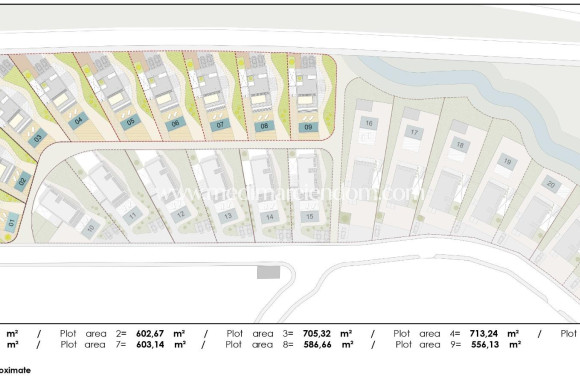Pick plot label 05 on the plan
Screen dimensions: 580x386
131,122
